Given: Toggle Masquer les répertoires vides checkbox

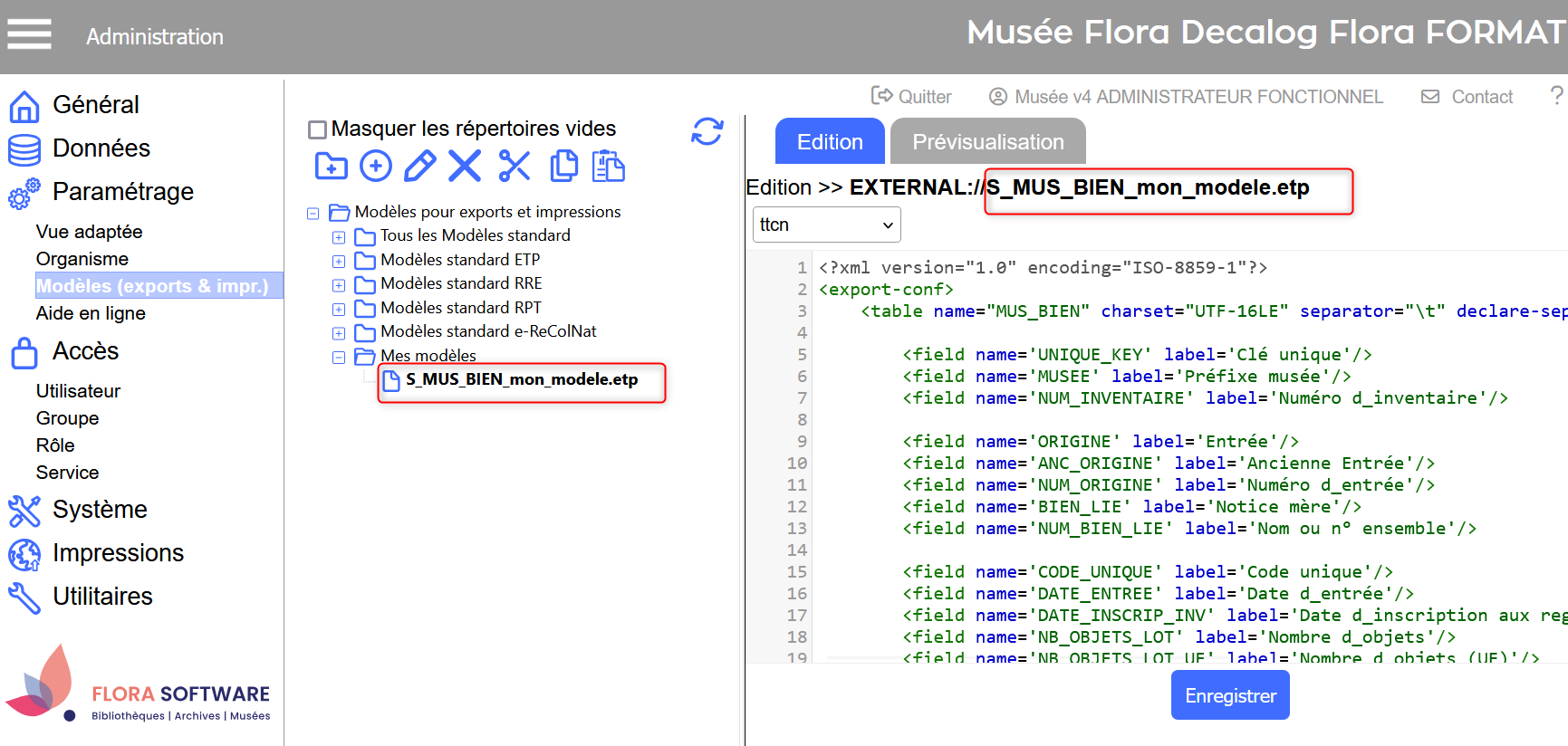Looking at the screenshot, I should pos(318,129).
